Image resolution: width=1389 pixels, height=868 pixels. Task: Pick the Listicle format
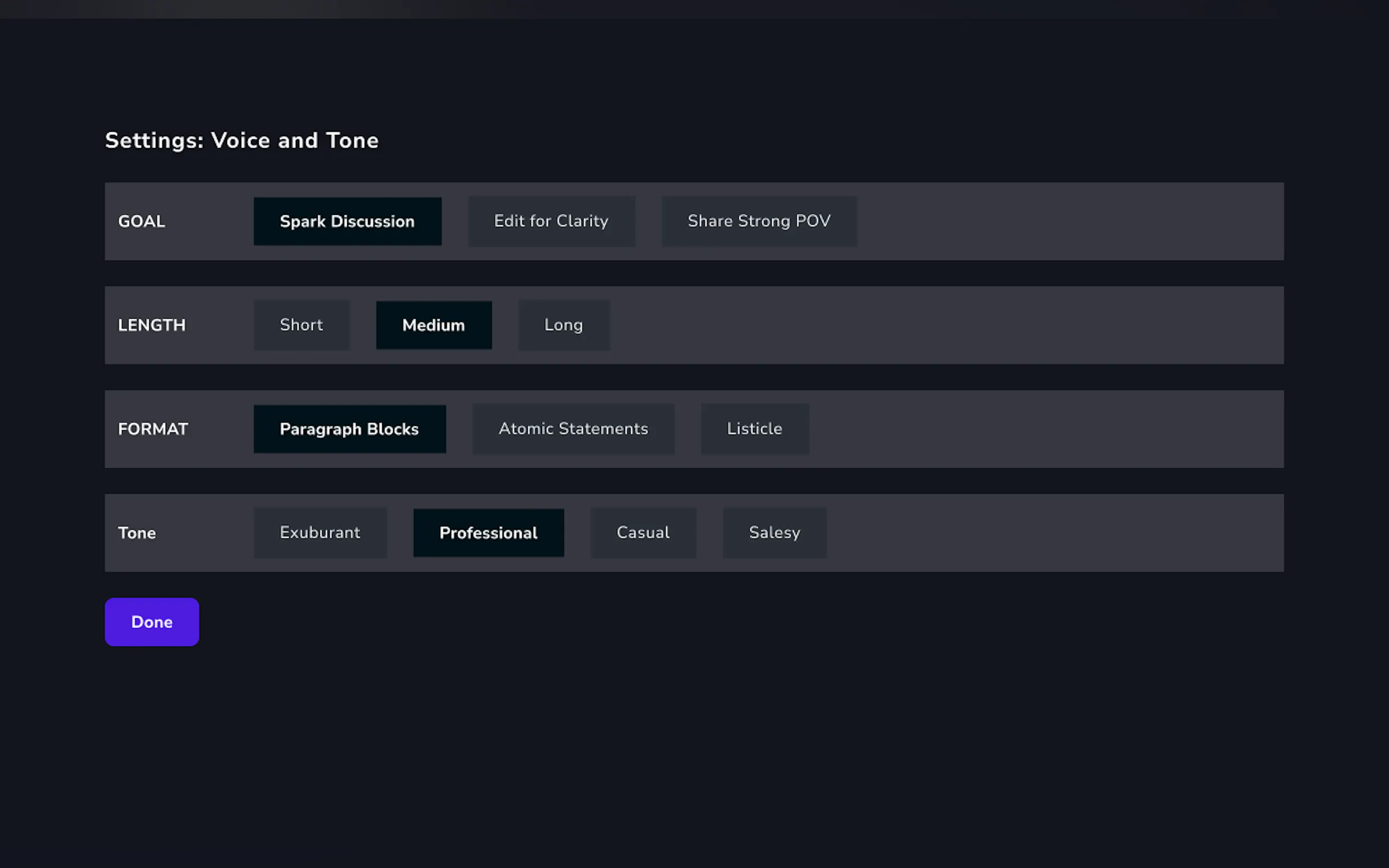(755, 429)
